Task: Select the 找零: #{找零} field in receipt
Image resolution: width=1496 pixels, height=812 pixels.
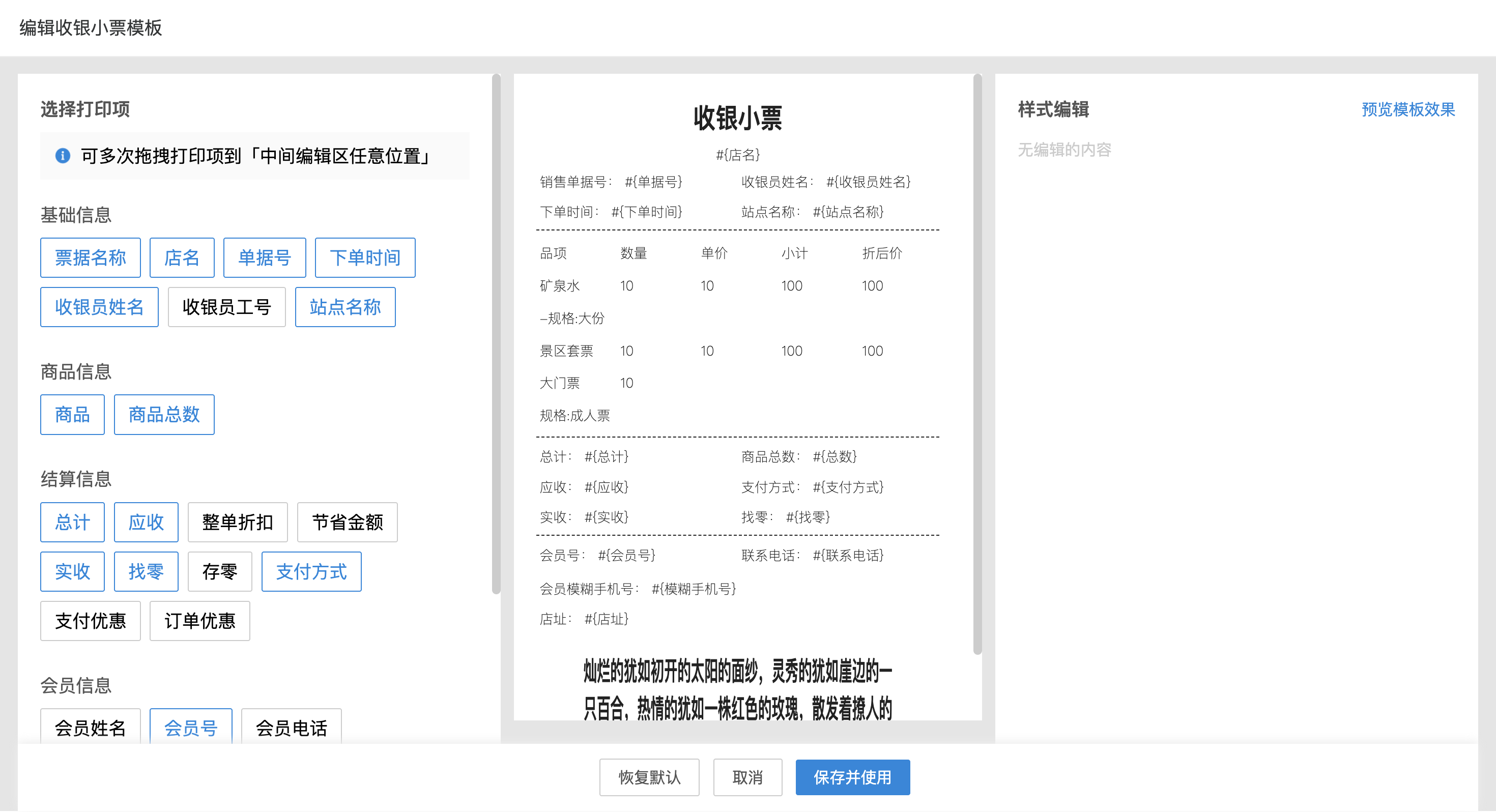Action: tap(786, 516)
